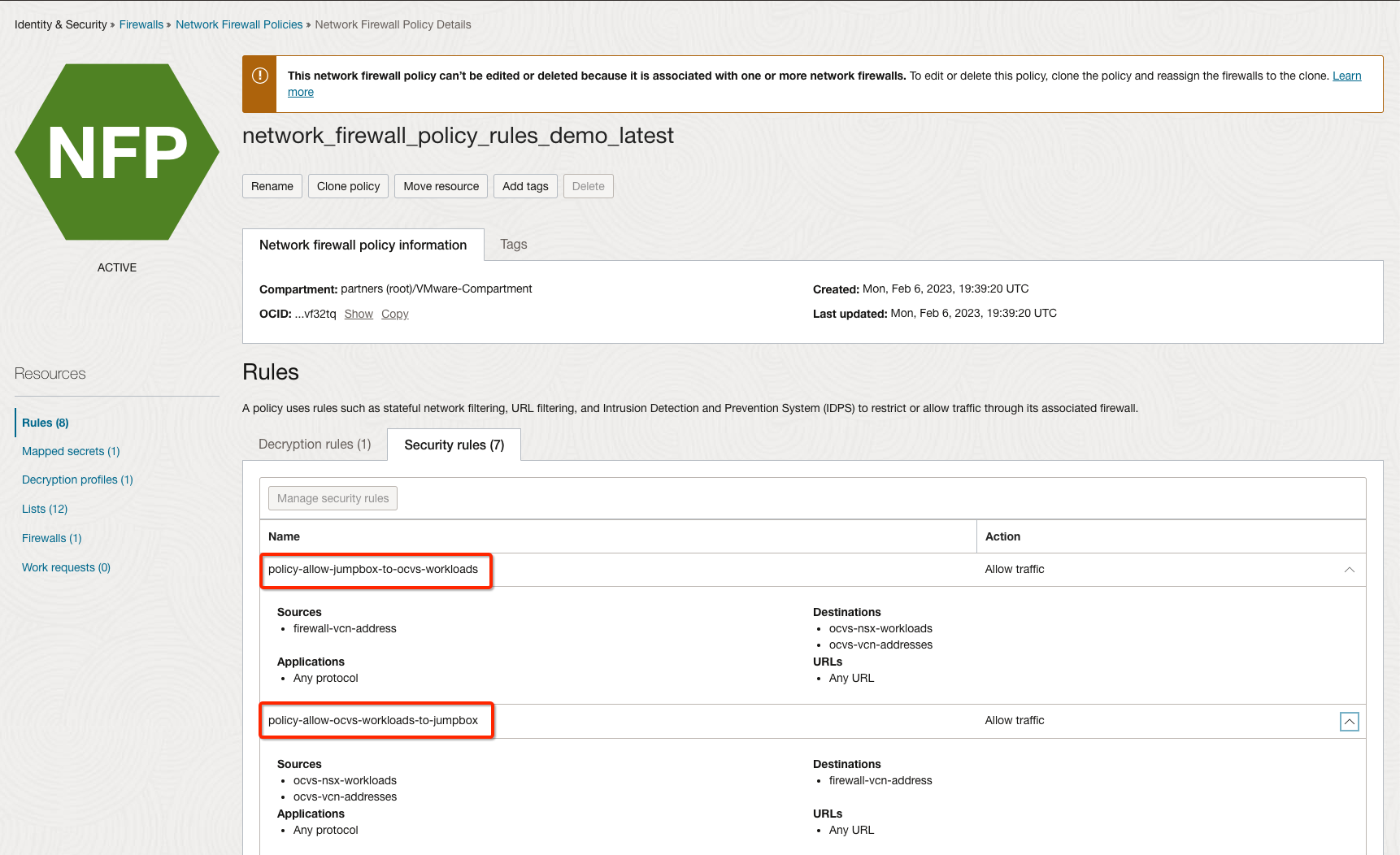Open Lists from the Resources sidebar

45,509
